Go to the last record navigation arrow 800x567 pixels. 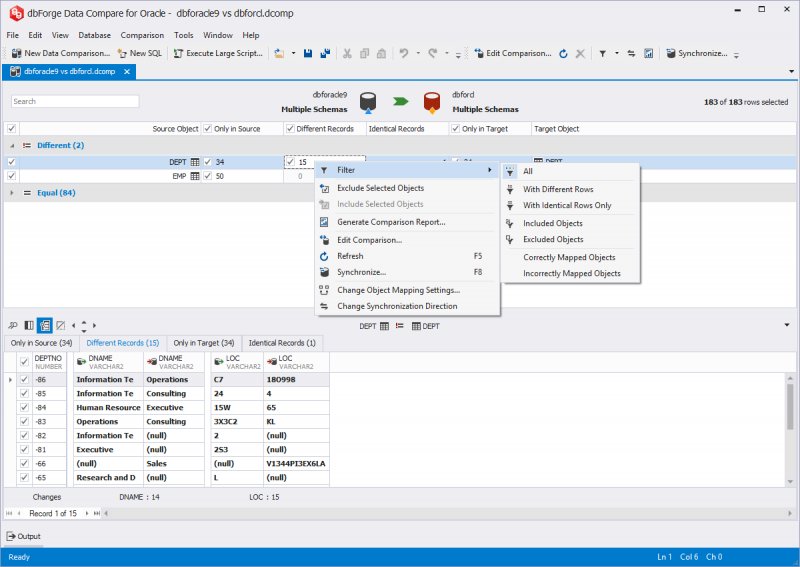click(97, 513)
